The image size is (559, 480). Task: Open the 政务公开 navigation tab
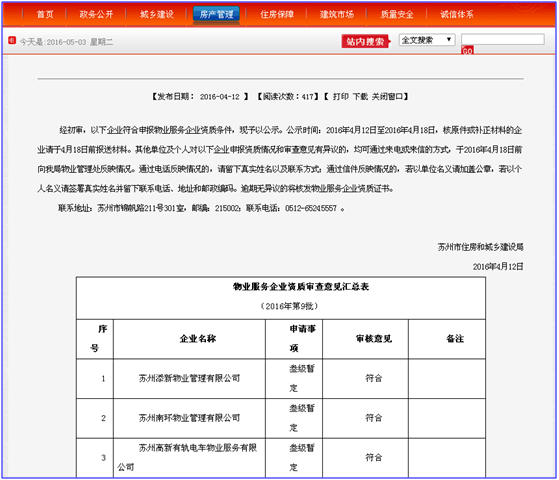96,14
